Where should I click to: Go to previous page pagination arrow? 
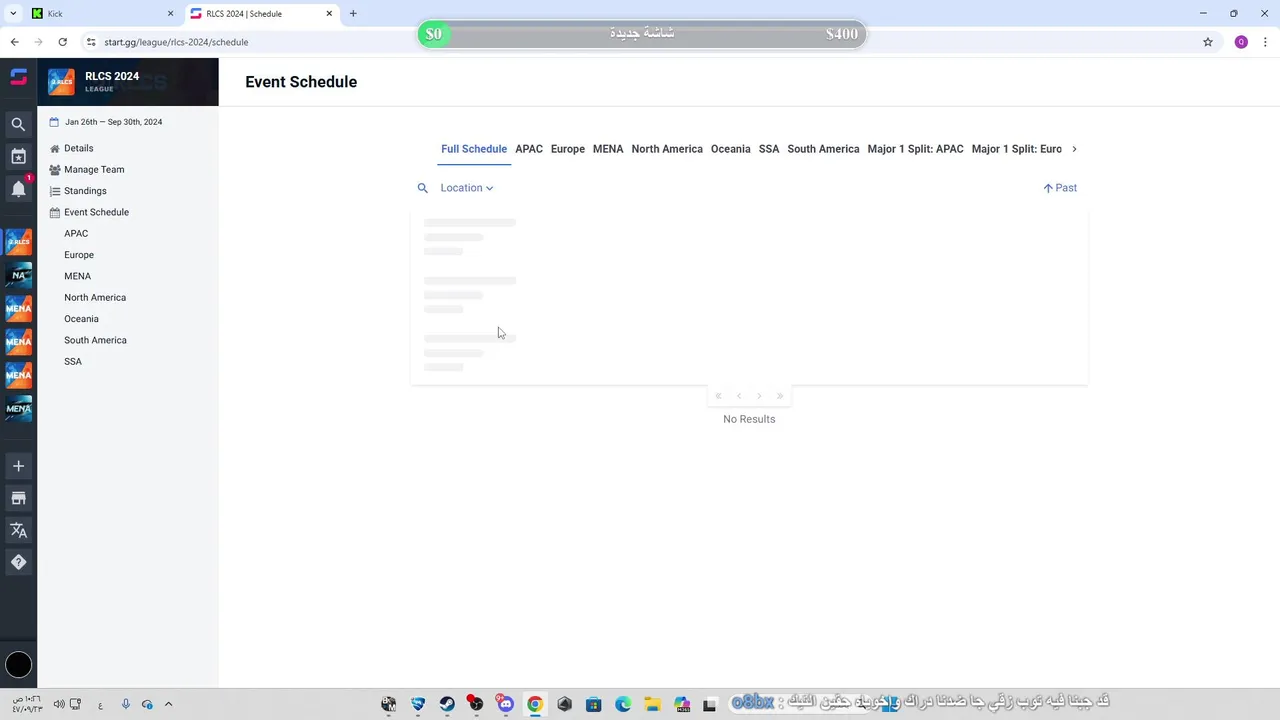(739, 396)
